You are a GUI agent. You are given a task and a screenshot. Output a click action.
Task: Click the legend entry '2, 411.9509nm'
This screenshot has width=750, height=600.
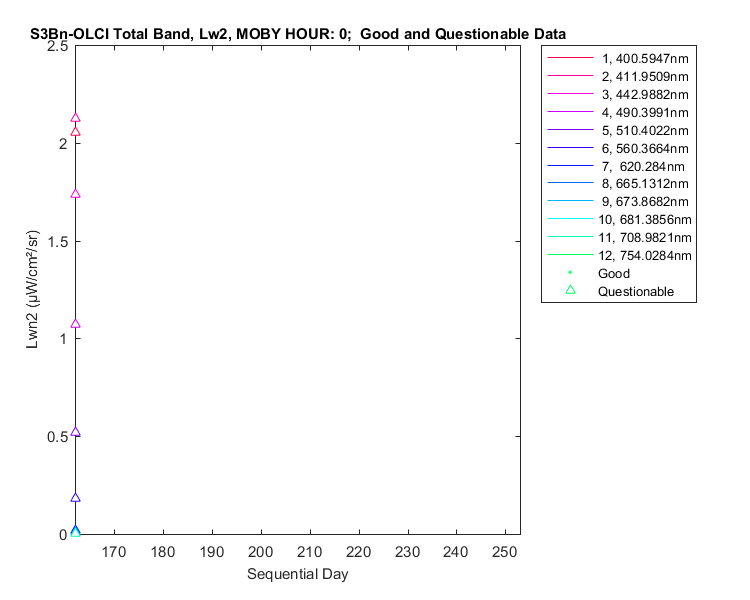pos(618,77)
